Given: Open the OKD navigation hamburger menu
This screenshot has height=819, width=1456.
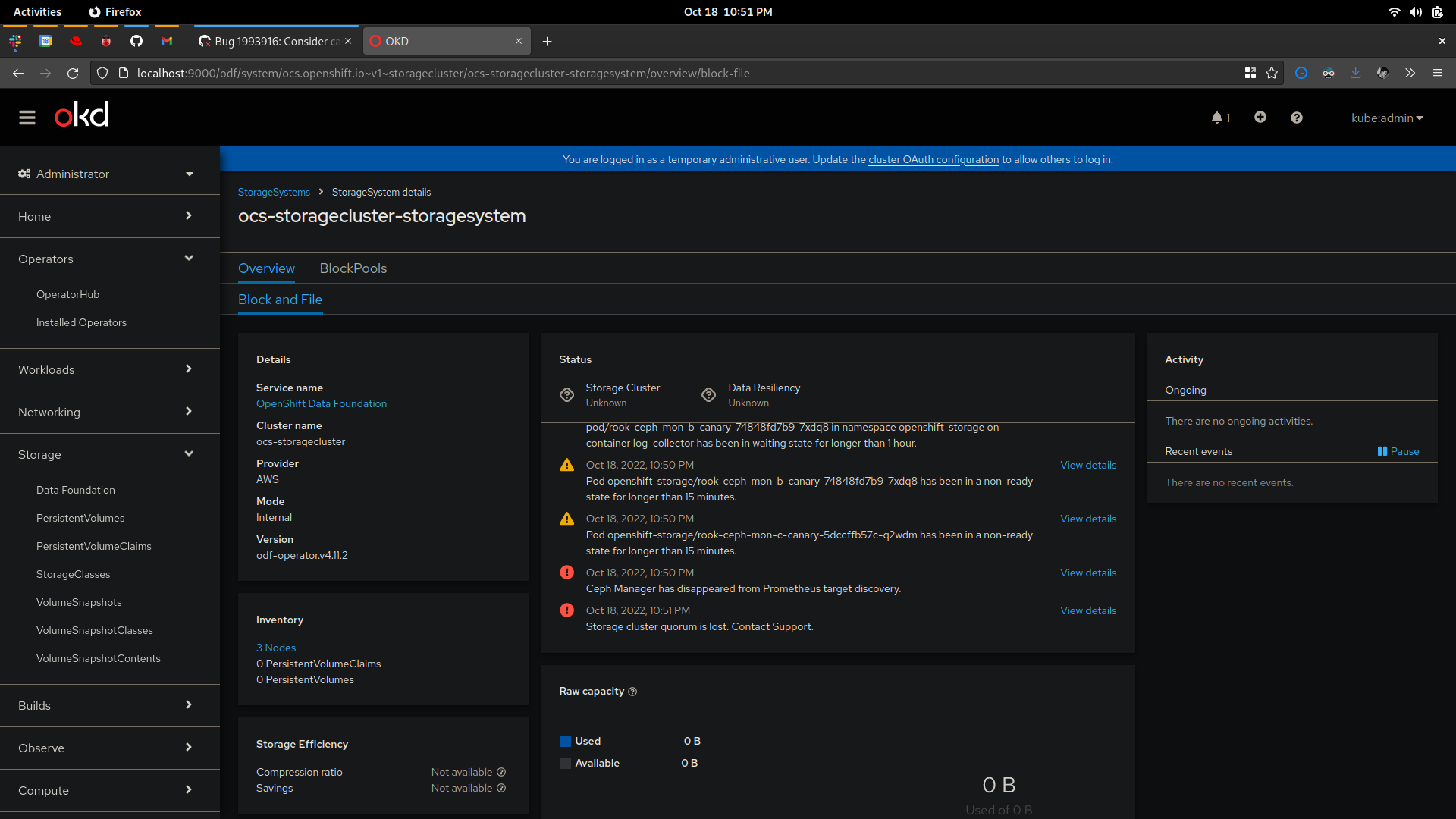Looking at the screenshot, I should tap(27, 118).
